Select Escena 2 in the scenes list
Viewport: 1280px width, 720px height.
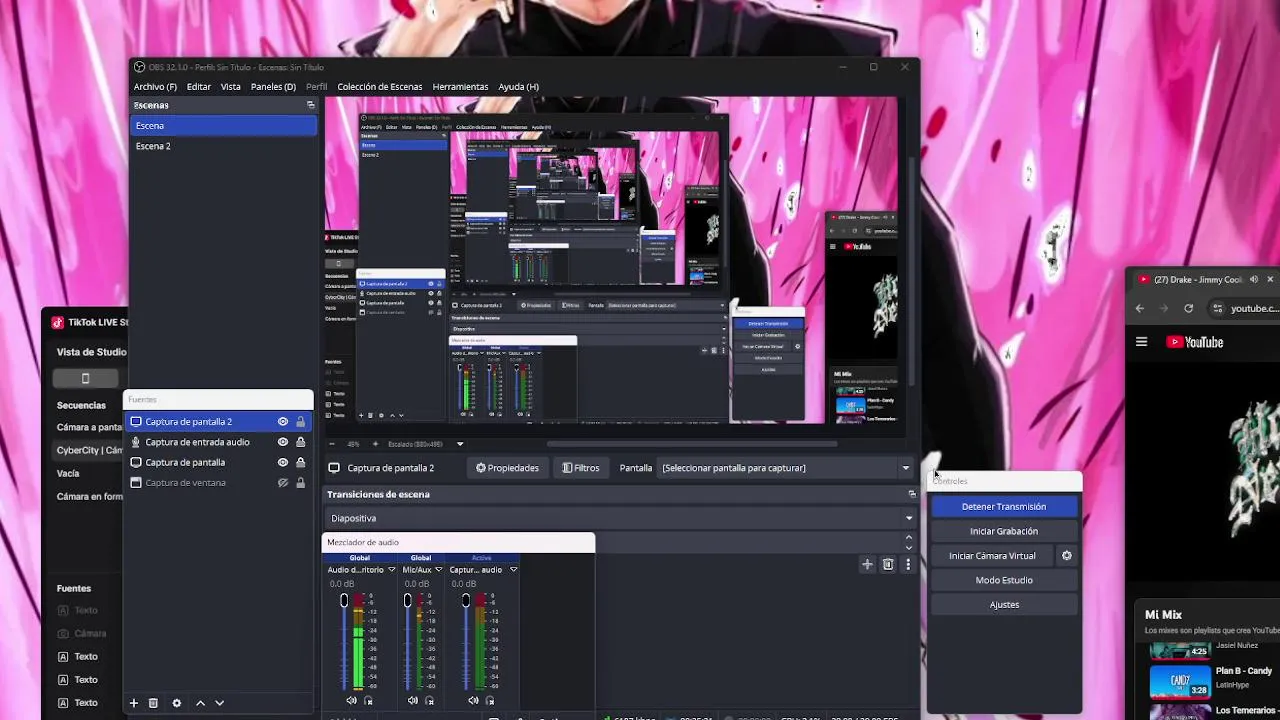pos(223,146)
